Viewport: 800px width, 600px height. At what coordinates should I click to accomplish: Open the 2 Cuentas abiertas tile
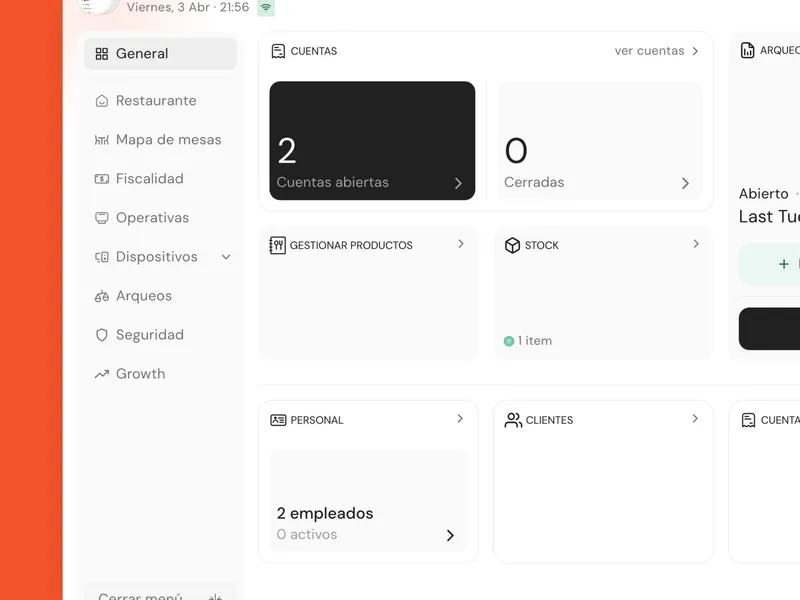click(x=372, y=141)
